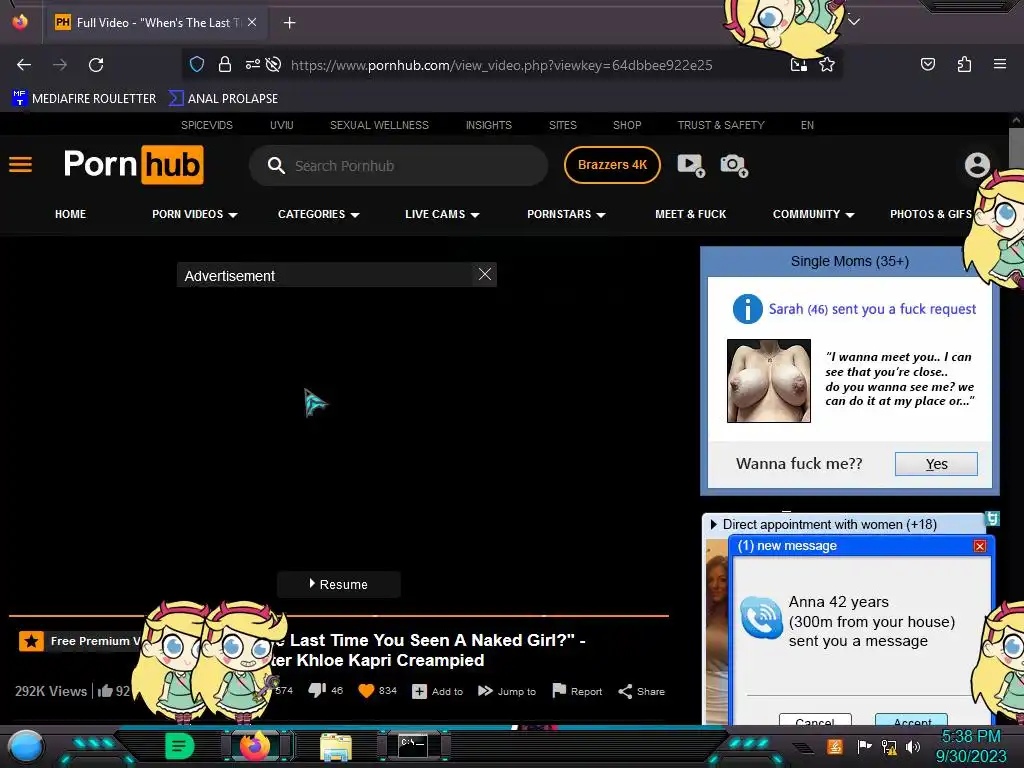Screen dimensions: 1024x768
Task: Open the Action Center flag tray icon
Action: point(864,746)
